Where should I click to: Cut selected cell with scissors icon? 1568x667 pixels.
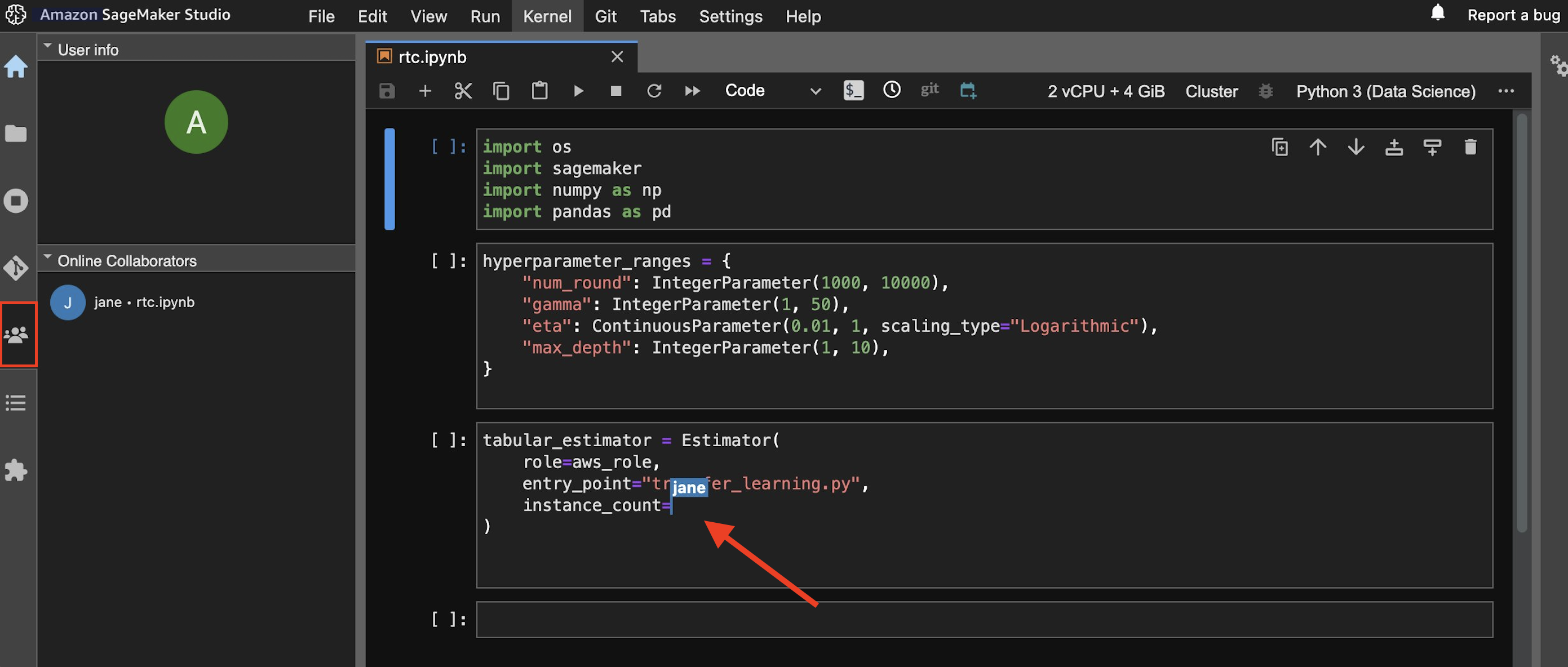point(463,91)
